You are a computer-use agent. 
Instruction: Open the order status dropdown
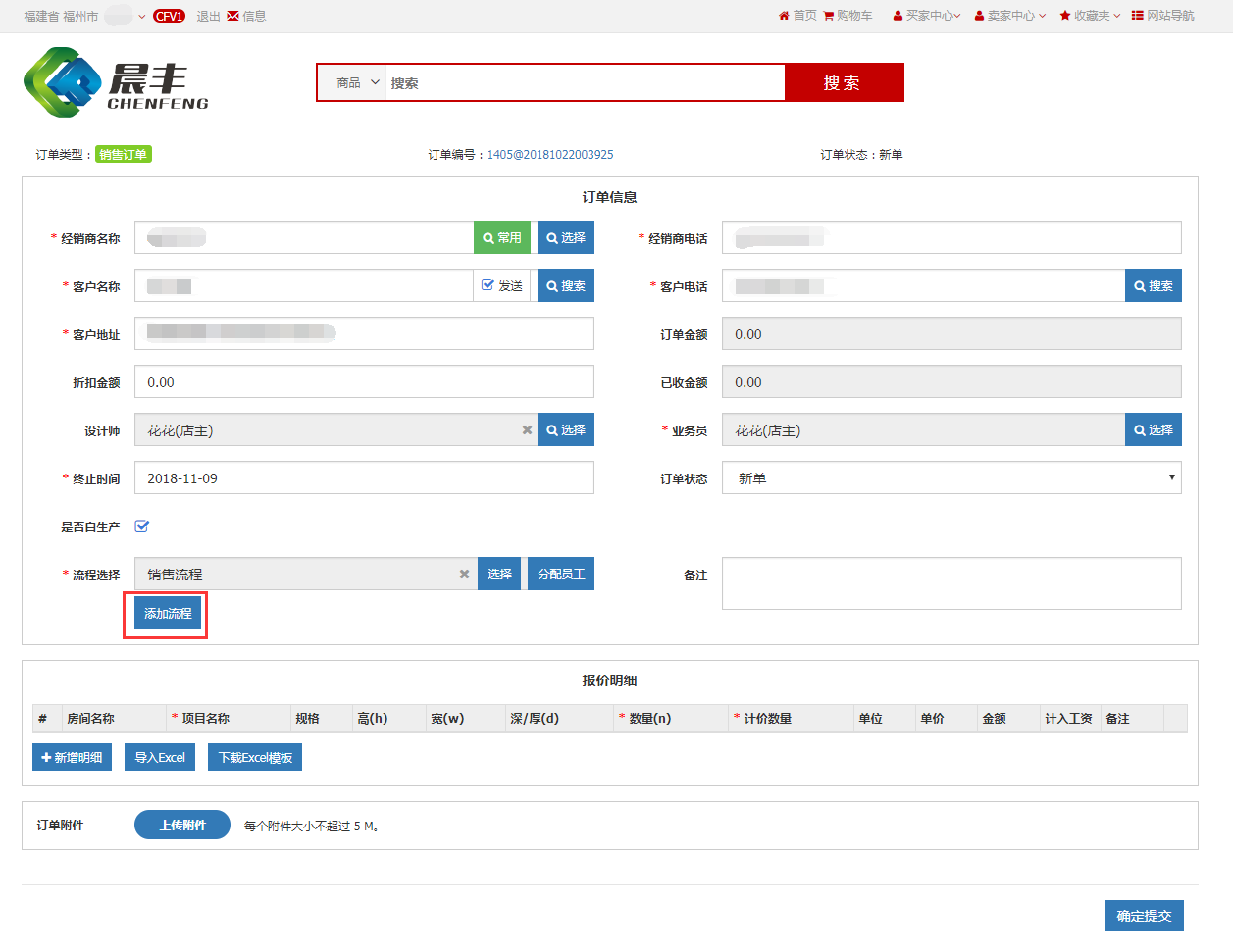click(950, 478)
